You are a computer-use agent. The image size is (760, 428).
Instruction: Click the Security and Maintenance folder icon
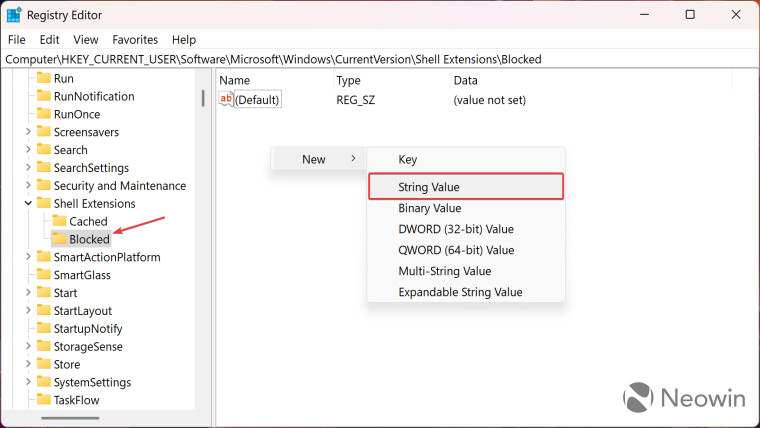[44, 185]
